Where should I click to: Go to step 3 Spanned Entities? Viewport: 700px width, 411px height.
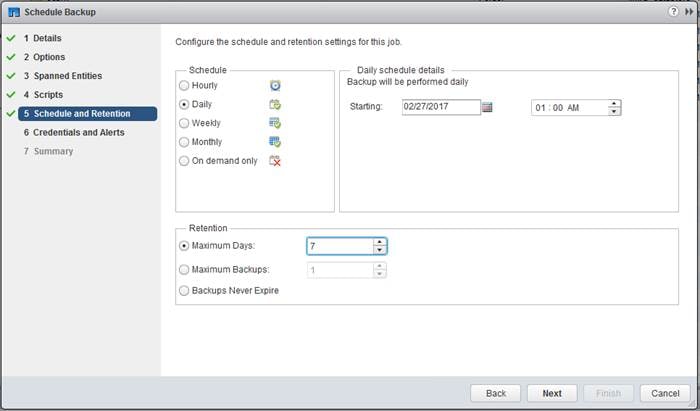pos(63,76)
